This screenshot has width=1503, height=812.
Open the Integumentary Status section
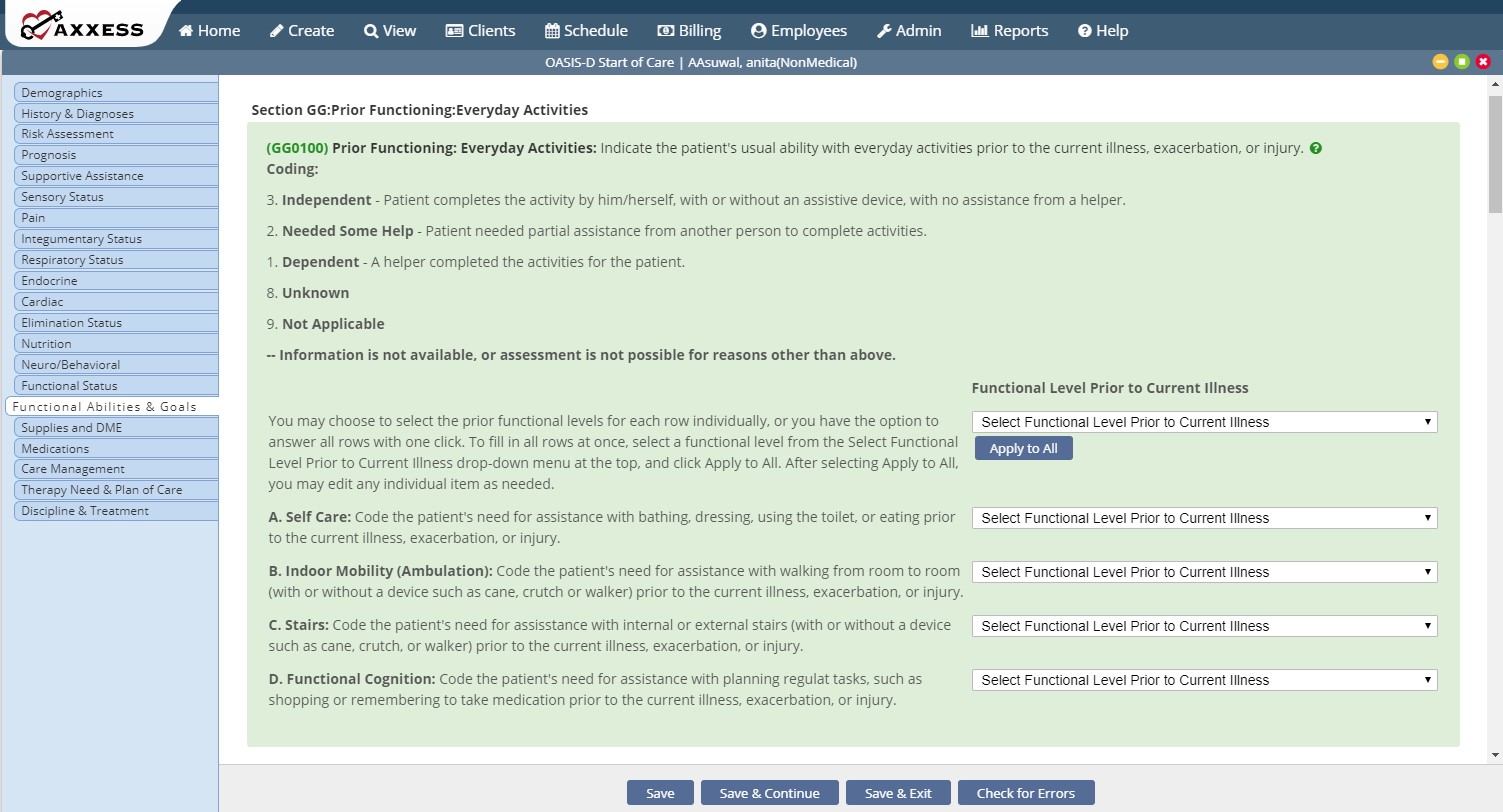tap(116, 239)
